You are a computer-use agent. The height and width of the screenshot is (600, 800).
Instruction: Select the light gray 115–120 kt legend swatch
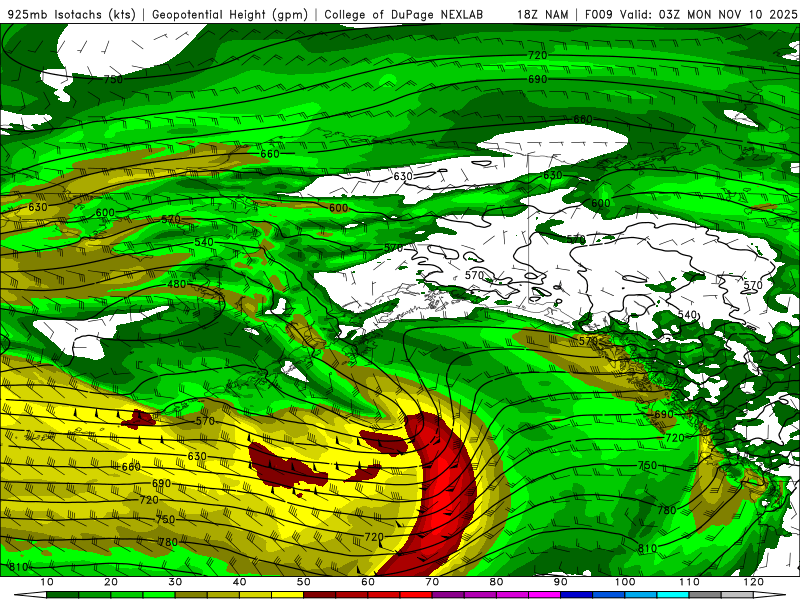point(737,595)
